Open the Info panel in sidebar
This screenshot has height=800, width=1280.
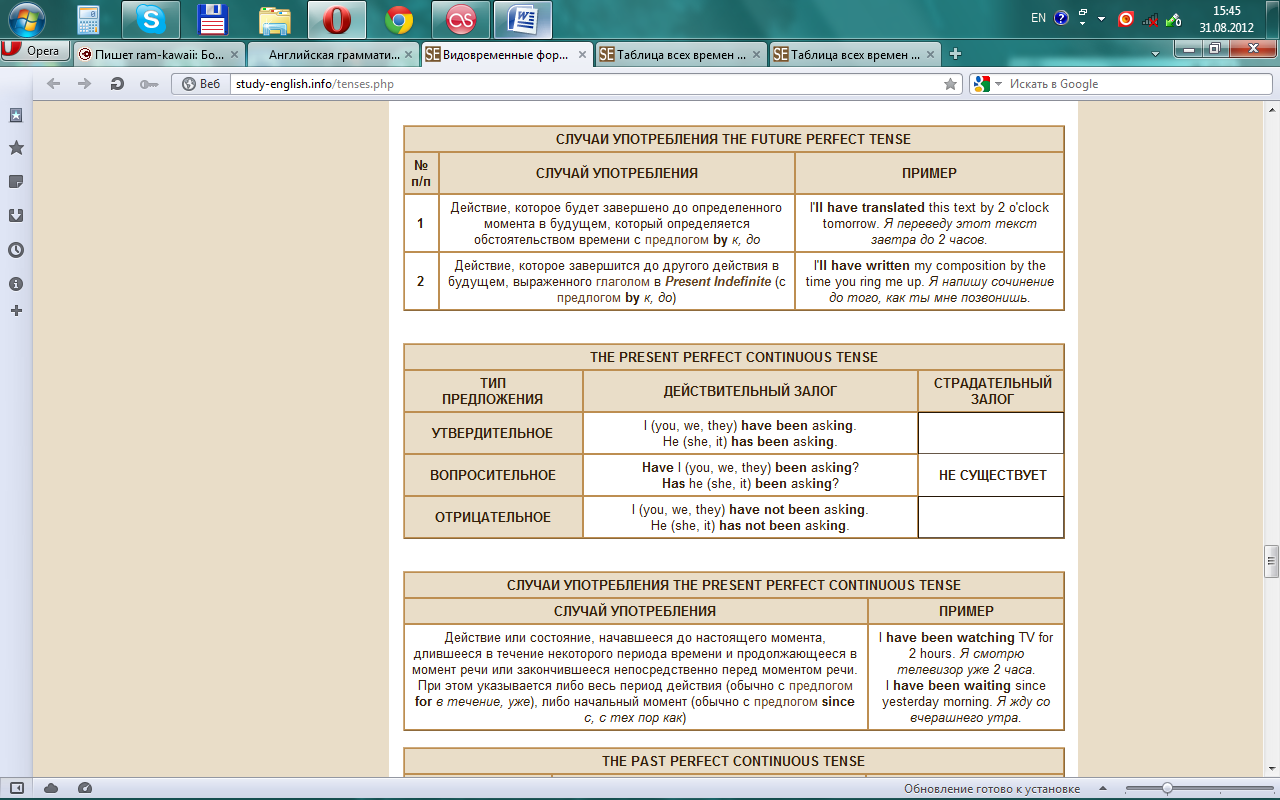(16, 284)
